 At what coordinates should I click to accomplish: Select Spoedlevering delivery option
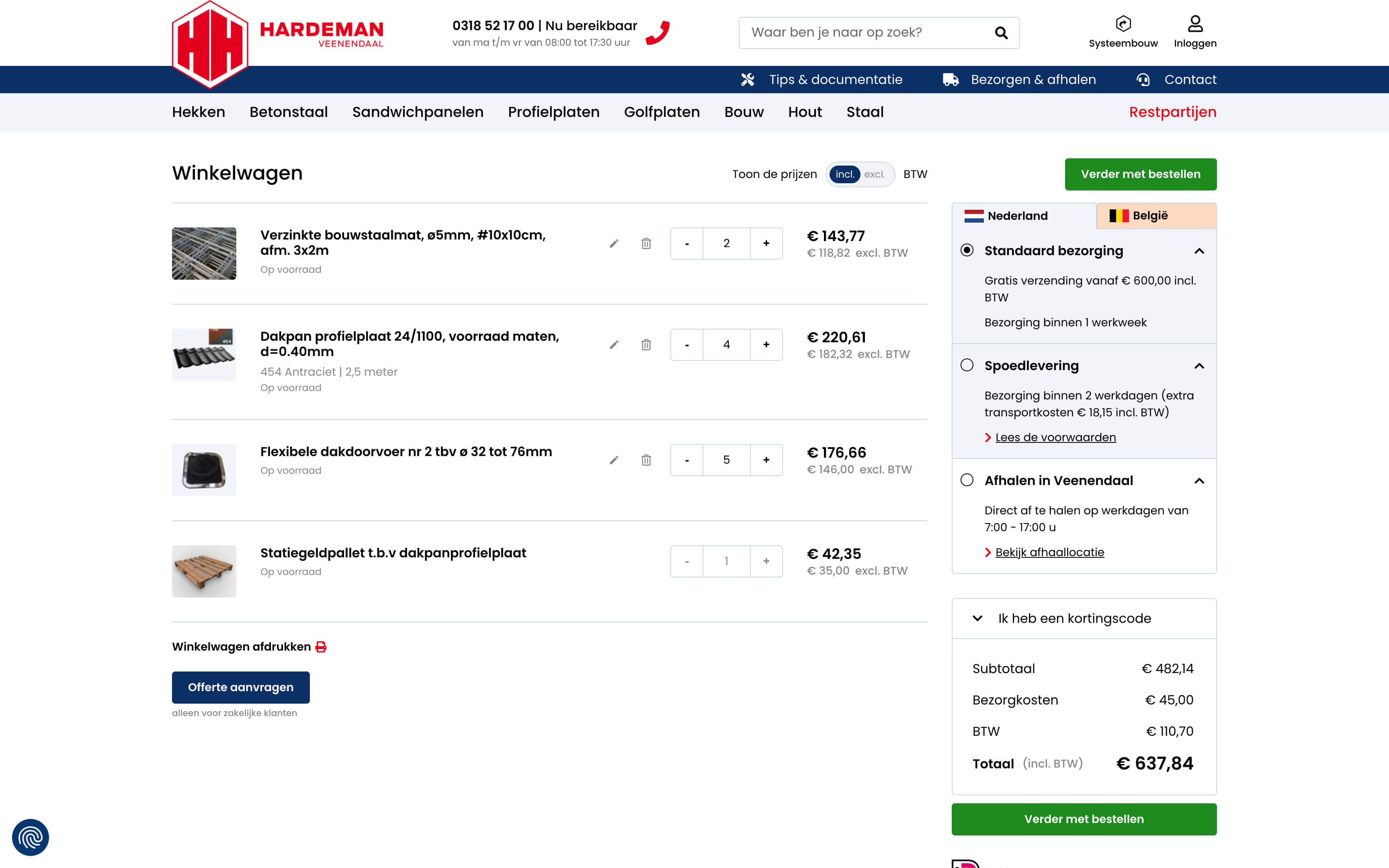point(967,365)
